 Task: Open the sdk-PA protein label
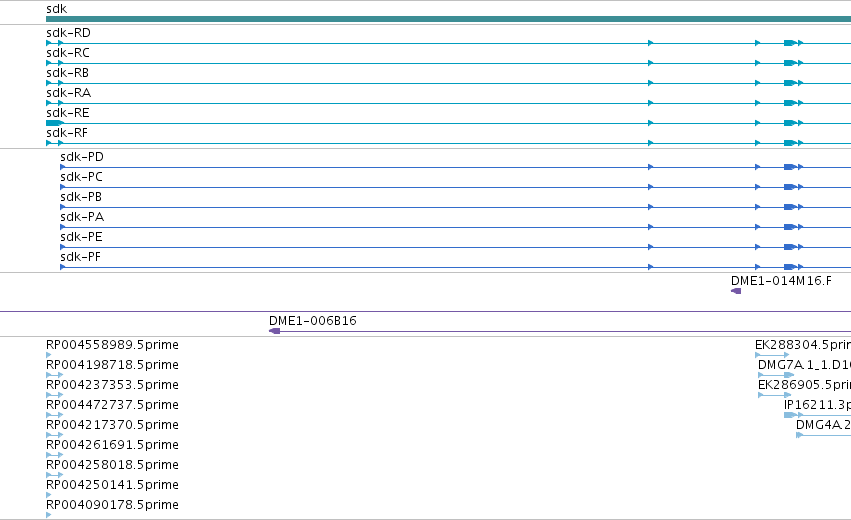click(x=82, y=217)
